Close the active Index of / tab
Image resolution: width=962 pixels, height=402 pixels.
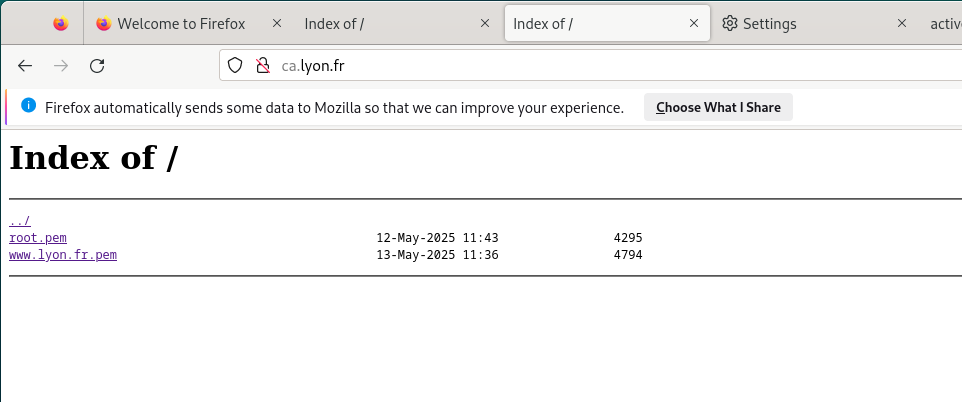pyautogui.click(x=694, y=23)
